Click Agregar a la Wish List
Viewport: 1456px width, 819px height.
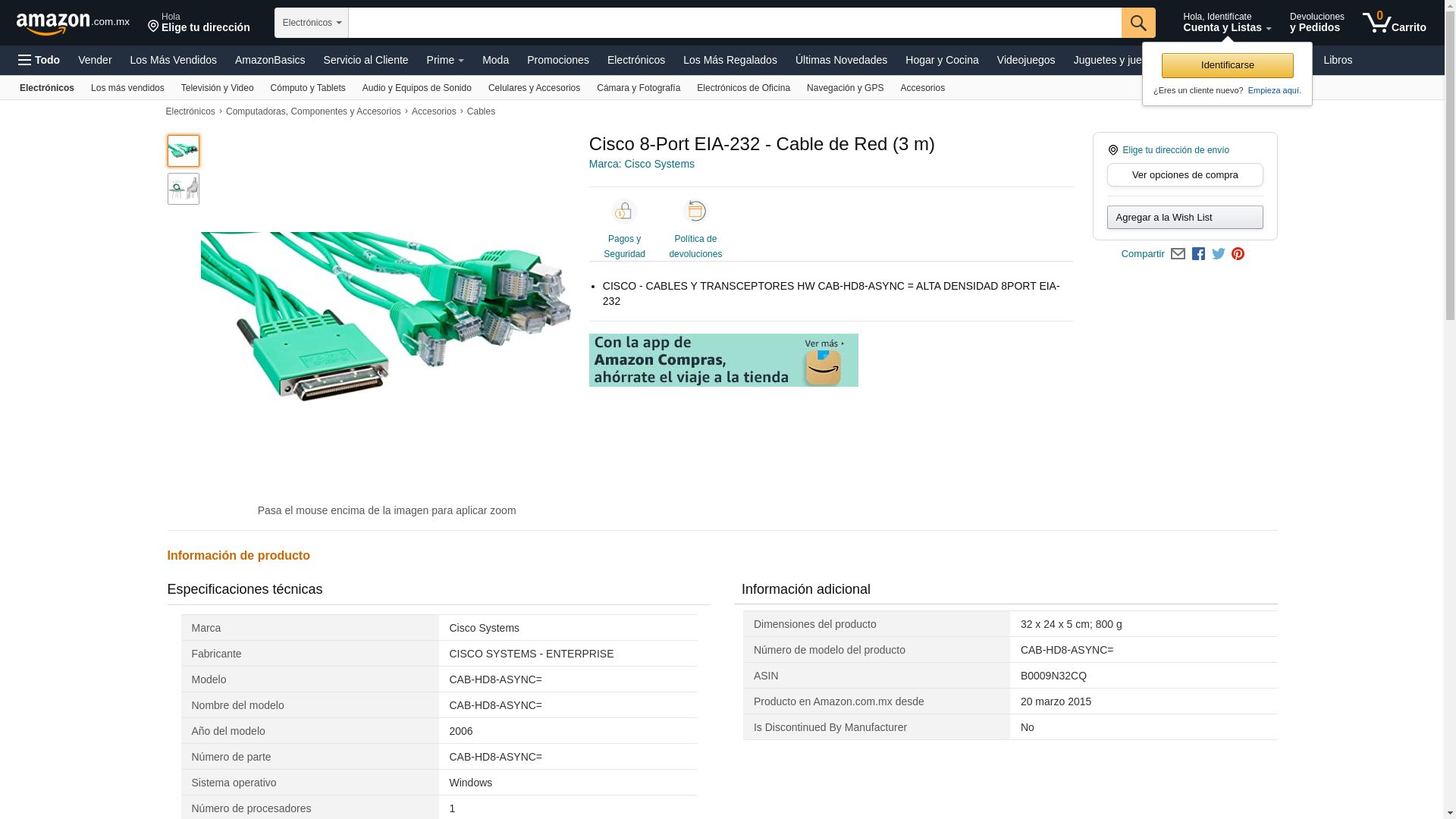tap(1185, 218)
